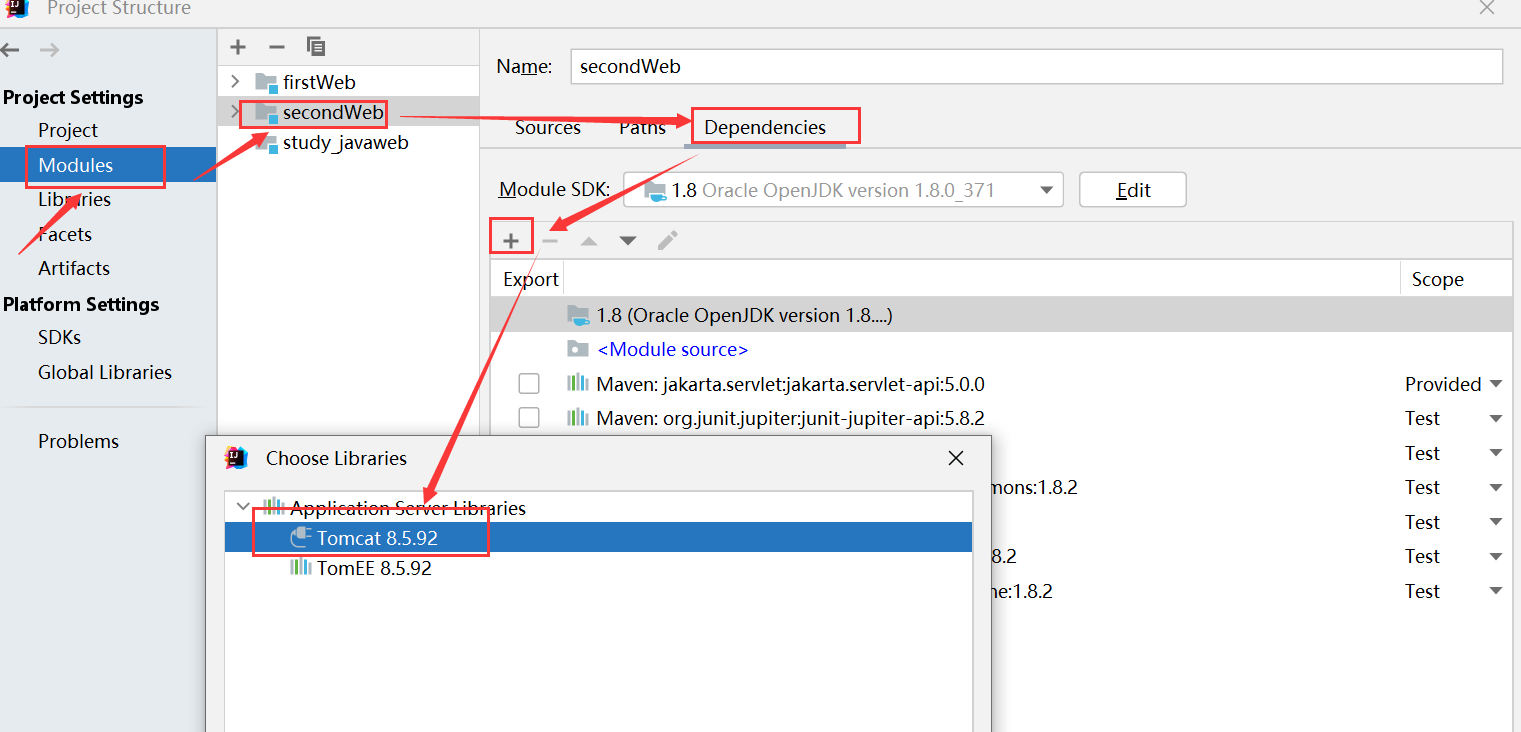
Task: Remove dependency with the minus button
Action: [550, 240]
